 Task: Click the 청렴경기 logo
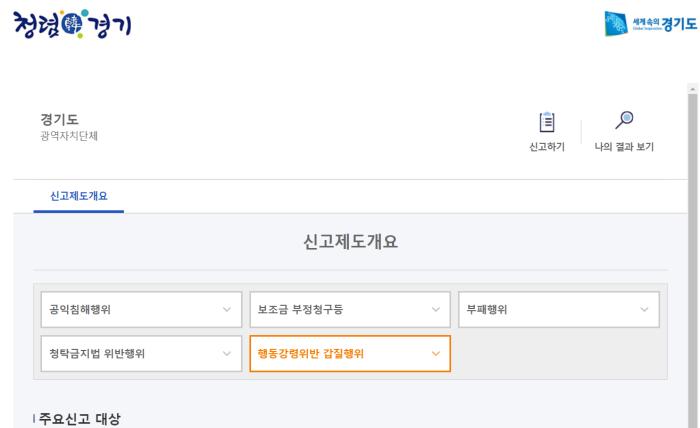[x=72, y=24]
